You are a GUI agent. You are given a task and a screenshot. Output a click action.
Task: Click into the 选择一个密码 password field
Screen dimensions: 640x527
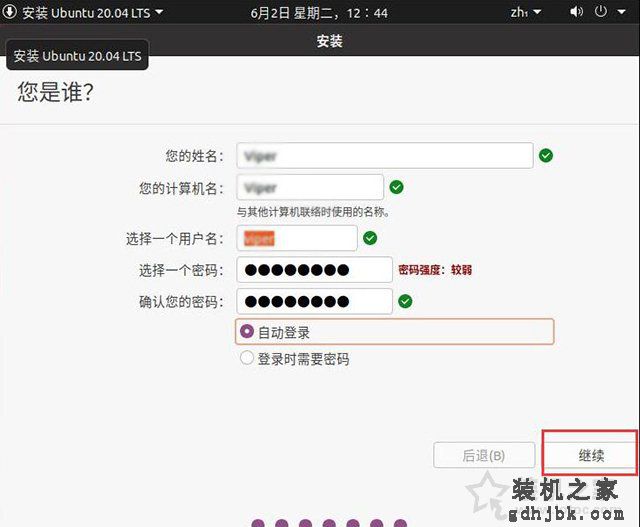314,269
